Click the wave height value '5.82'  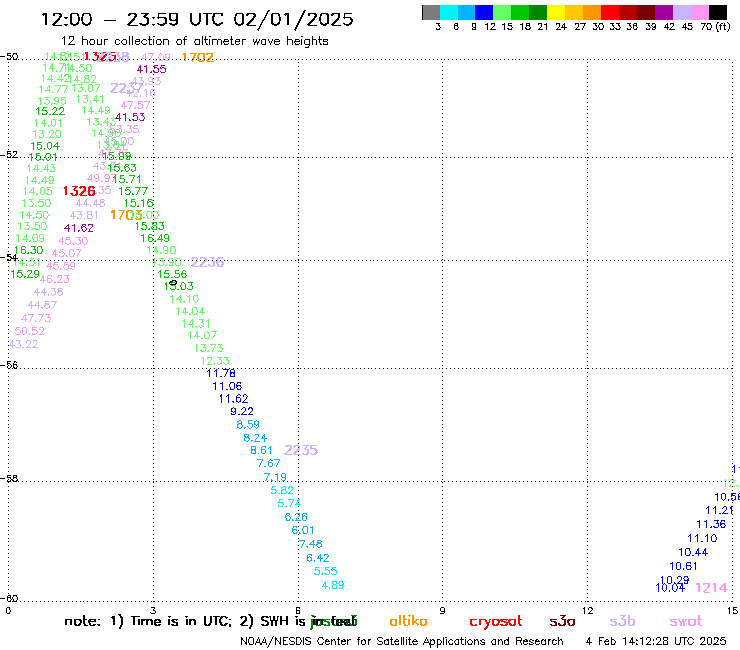point(282,490)
